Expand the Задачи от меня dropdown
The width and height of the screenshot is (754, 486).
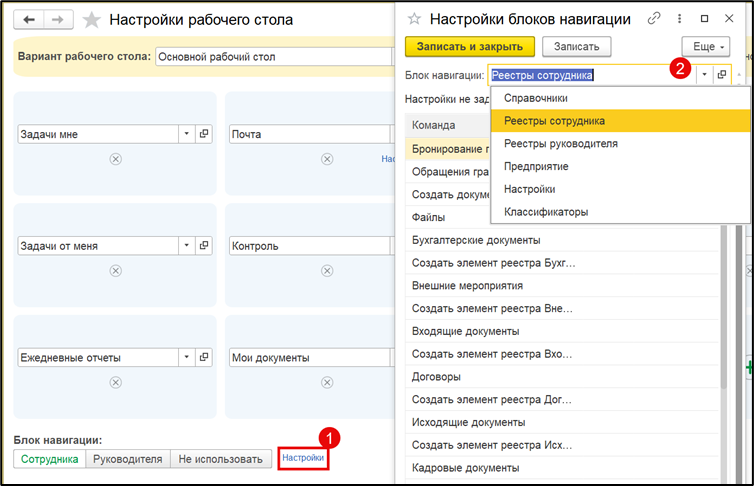tap(187, 245)
